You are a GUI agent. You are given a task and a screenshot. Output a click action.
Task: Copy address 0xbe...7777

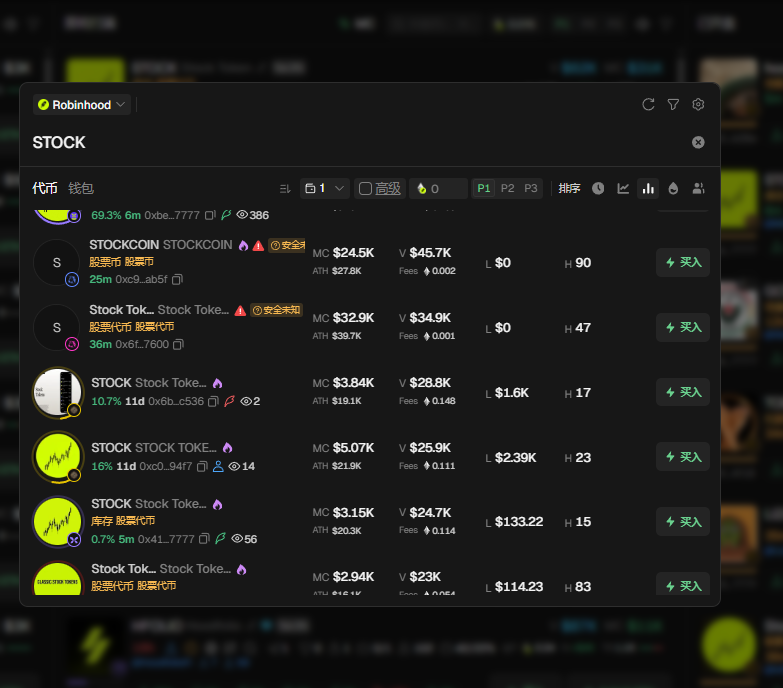click(x=210, y=215)
